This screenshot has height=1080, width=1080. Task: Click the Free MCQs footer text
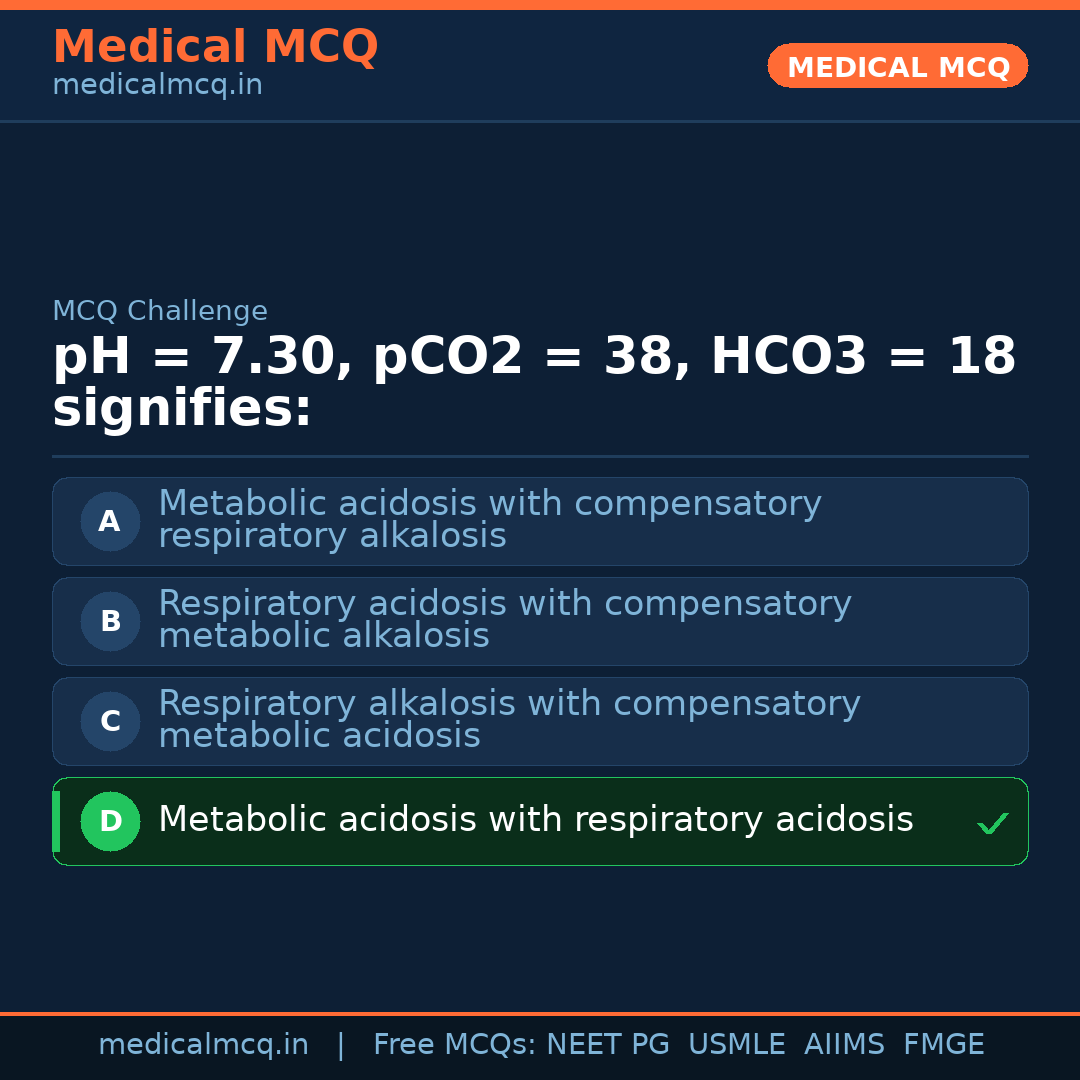[455, 1045]
